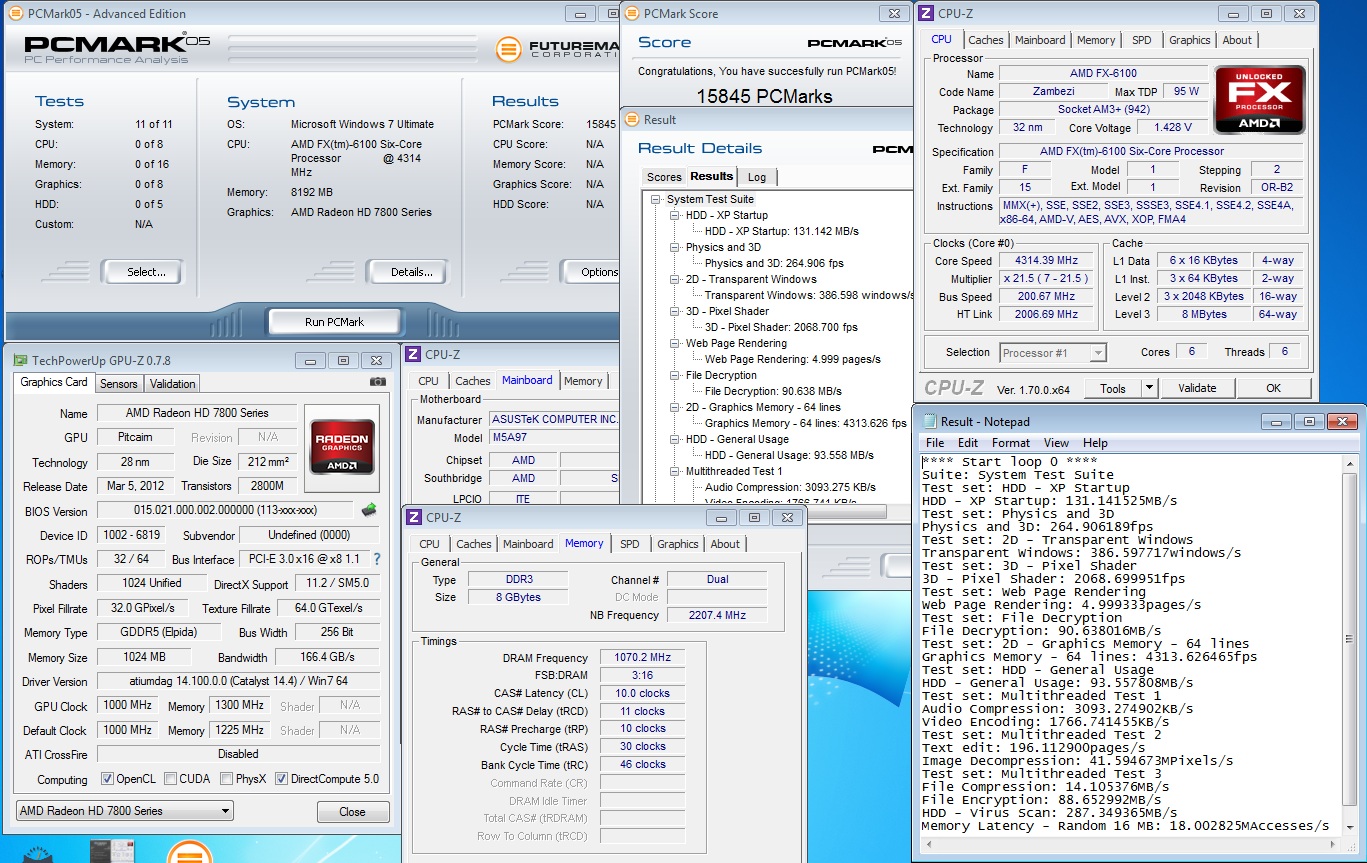Toggle the PhysX checkbox

226,779
